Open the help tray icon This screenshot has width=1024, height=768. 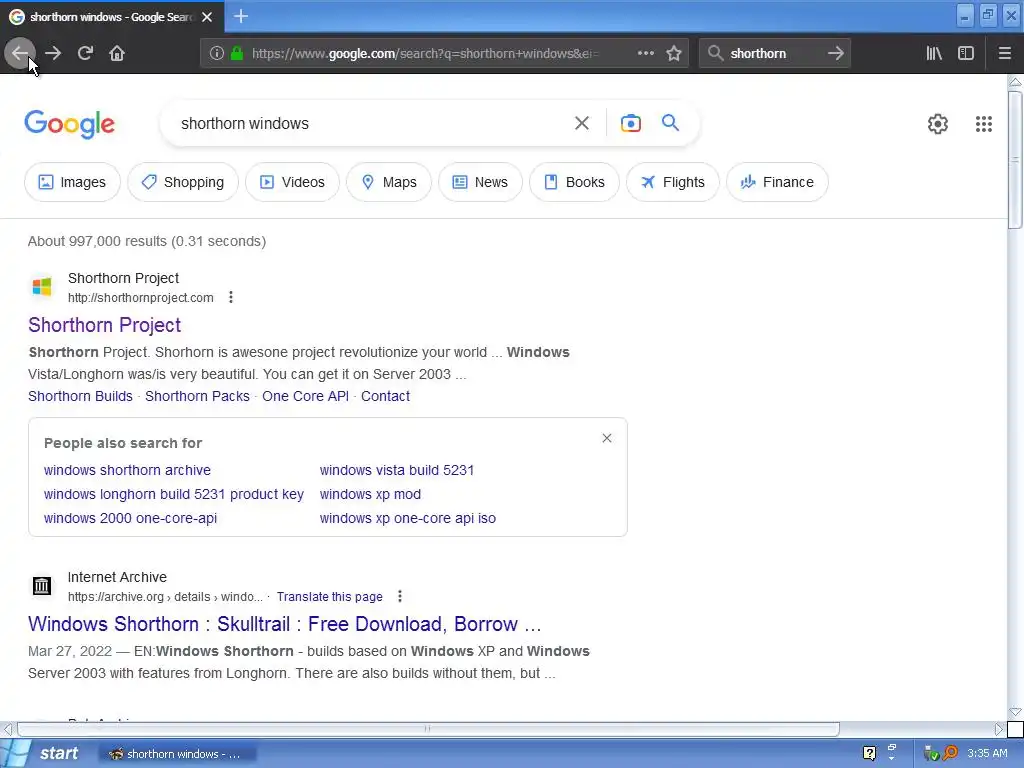click(869, 754)
